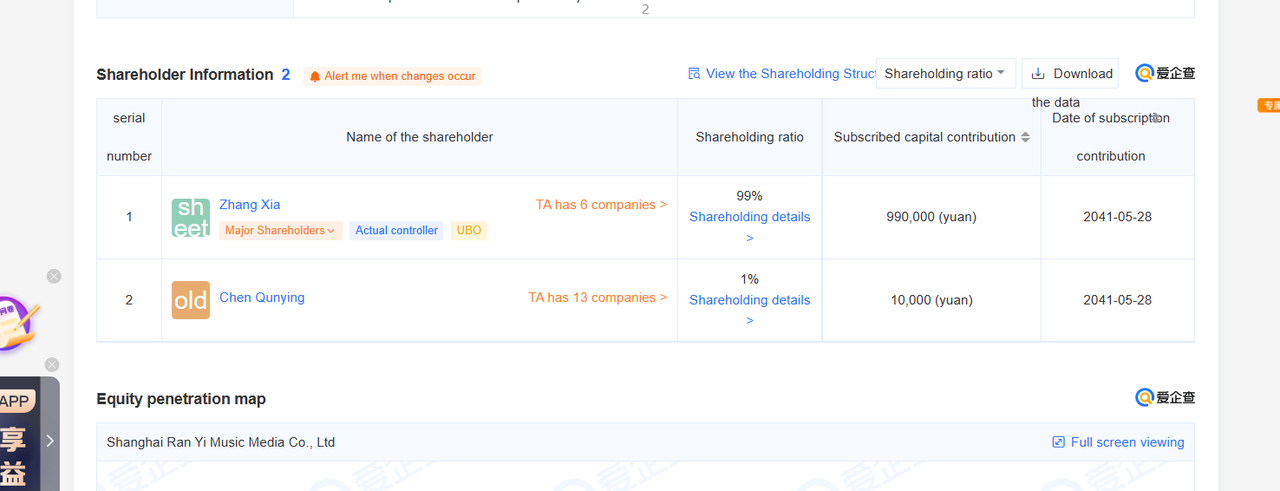This screenshot has height=491, width=1280.
Task: Expand the APP side panel arrow
Action: coord(50,440)
